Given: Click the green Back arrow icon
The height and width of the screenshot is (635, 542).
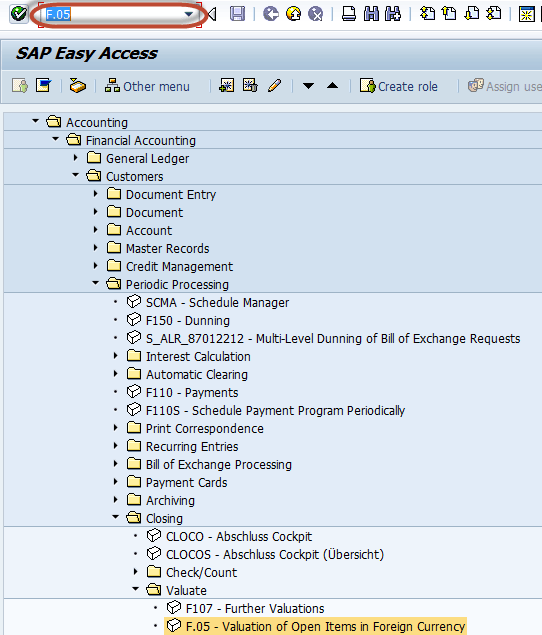Looking at the screenshot, I should (271, 14).
